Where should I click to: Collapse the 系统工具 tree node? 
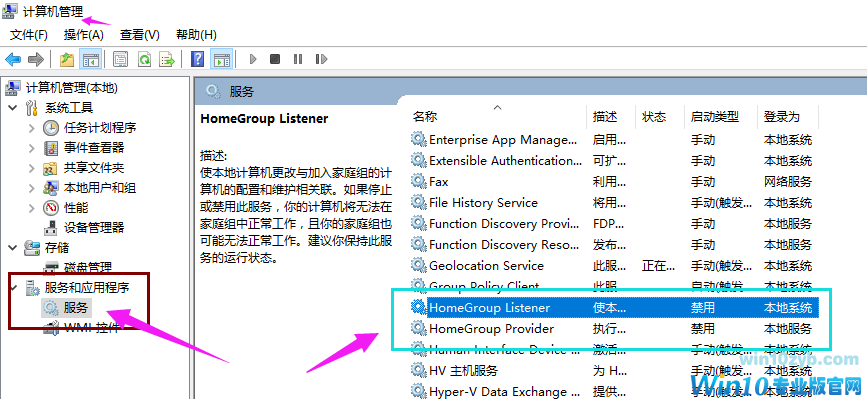pos(12,107)
